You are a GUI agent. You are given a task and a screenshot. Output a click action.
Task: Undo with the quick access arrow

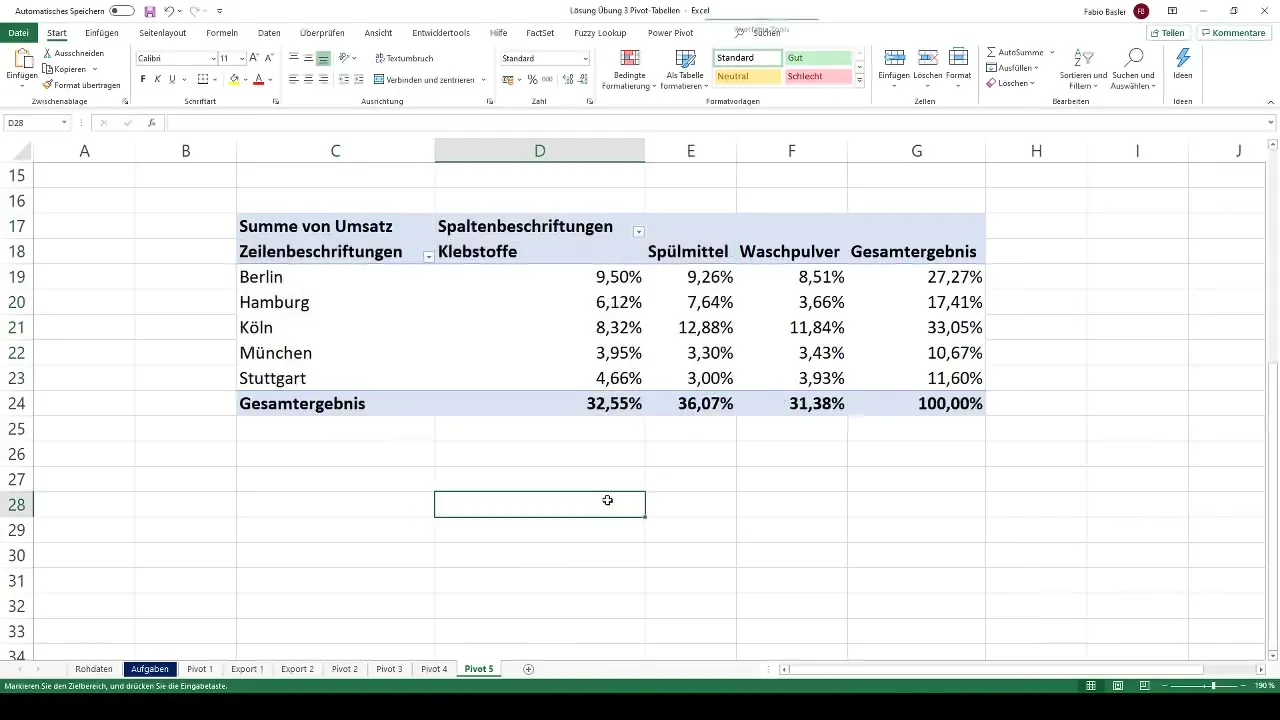[169, 11]
